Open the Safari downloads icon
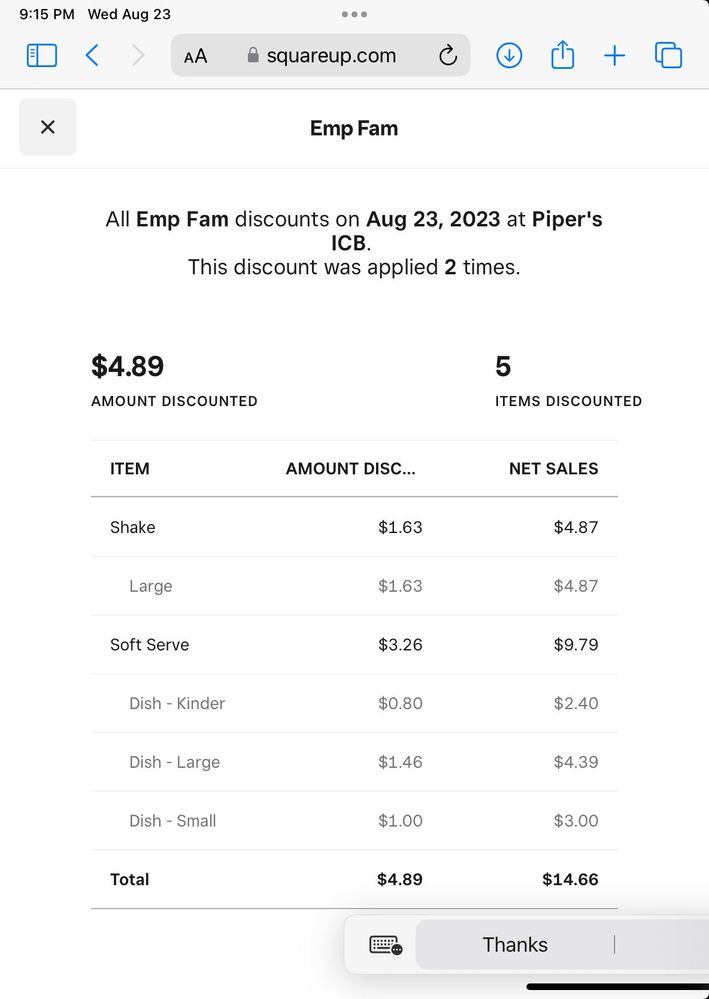The height and width of the screenshot is (999, 709). tap(509, 56)
